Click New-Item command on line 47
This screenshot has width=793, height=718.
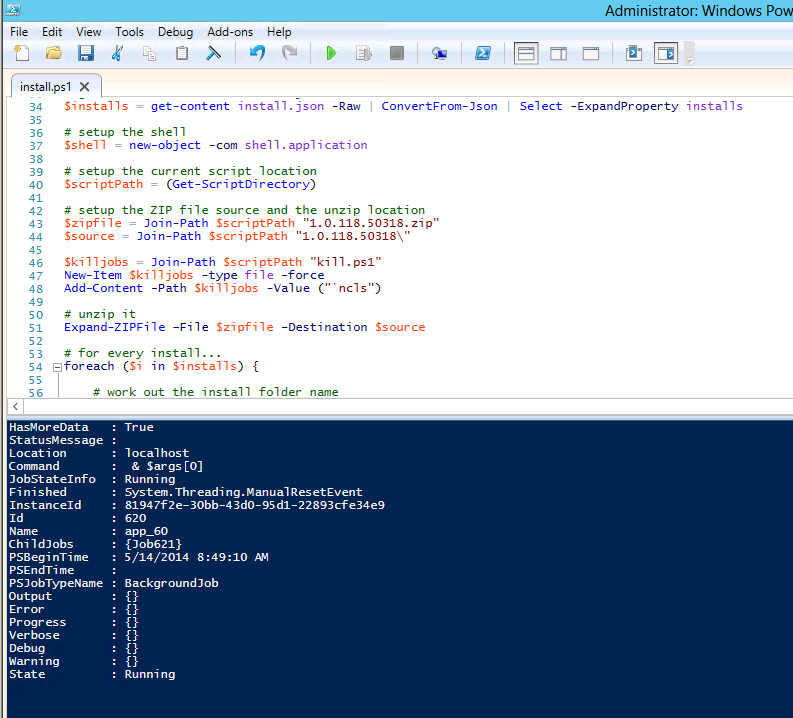[93, 275]
